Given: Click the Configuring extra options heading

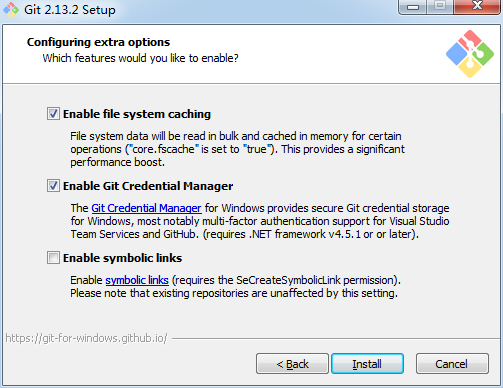Looking at the screenshot, I should [x=98, y=42].
